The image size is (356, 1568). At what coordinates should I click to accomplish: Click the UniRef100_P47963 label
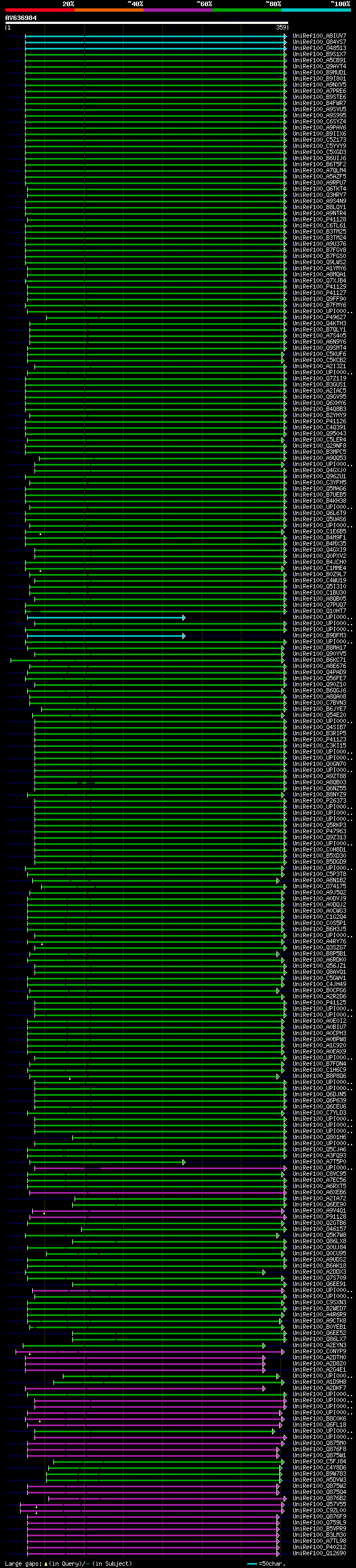[319, 831]
